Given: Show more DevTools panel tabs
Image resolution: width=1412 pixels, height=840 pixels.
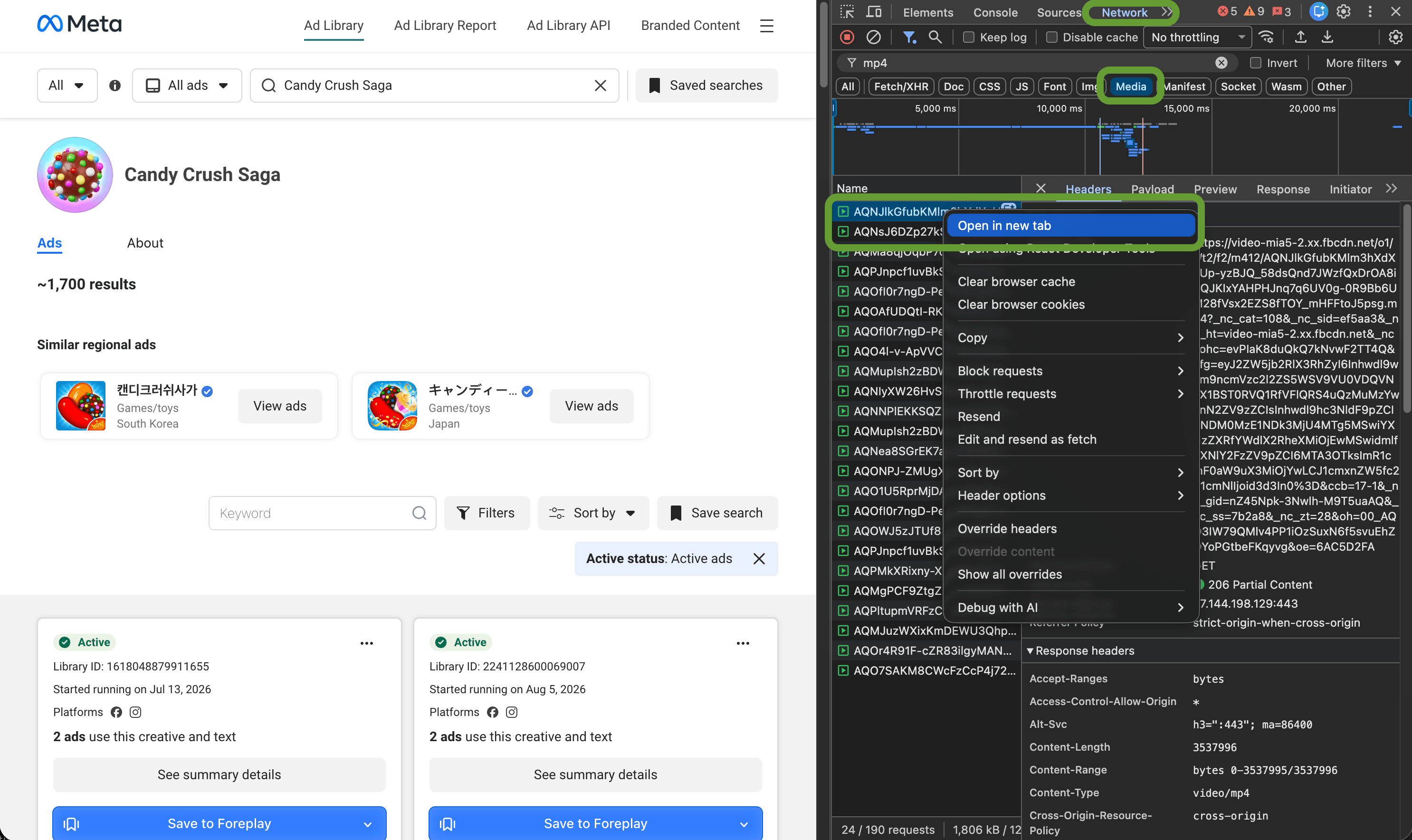Looking at the screenshot, I should click(x=1166, y=12).
